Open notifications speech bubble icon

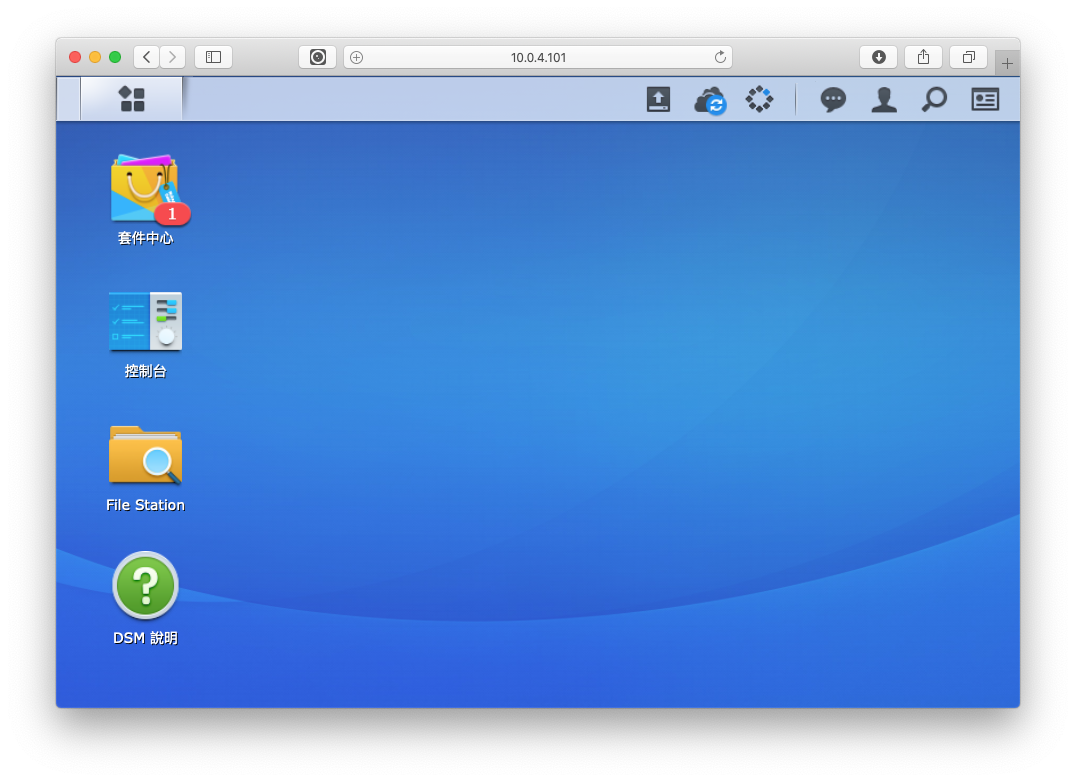833,99
